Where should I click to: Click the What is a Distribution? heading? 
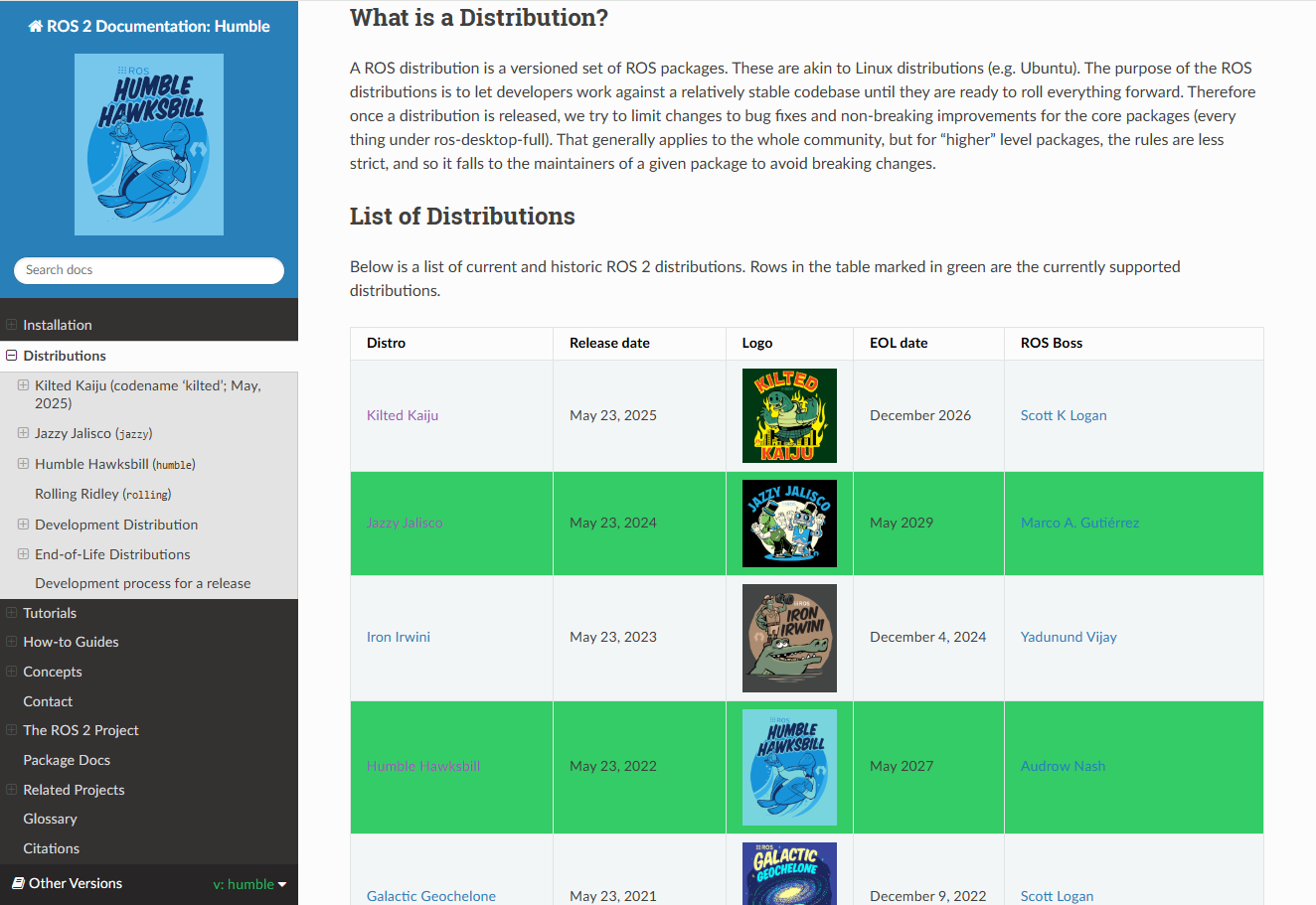coord(479,18)
